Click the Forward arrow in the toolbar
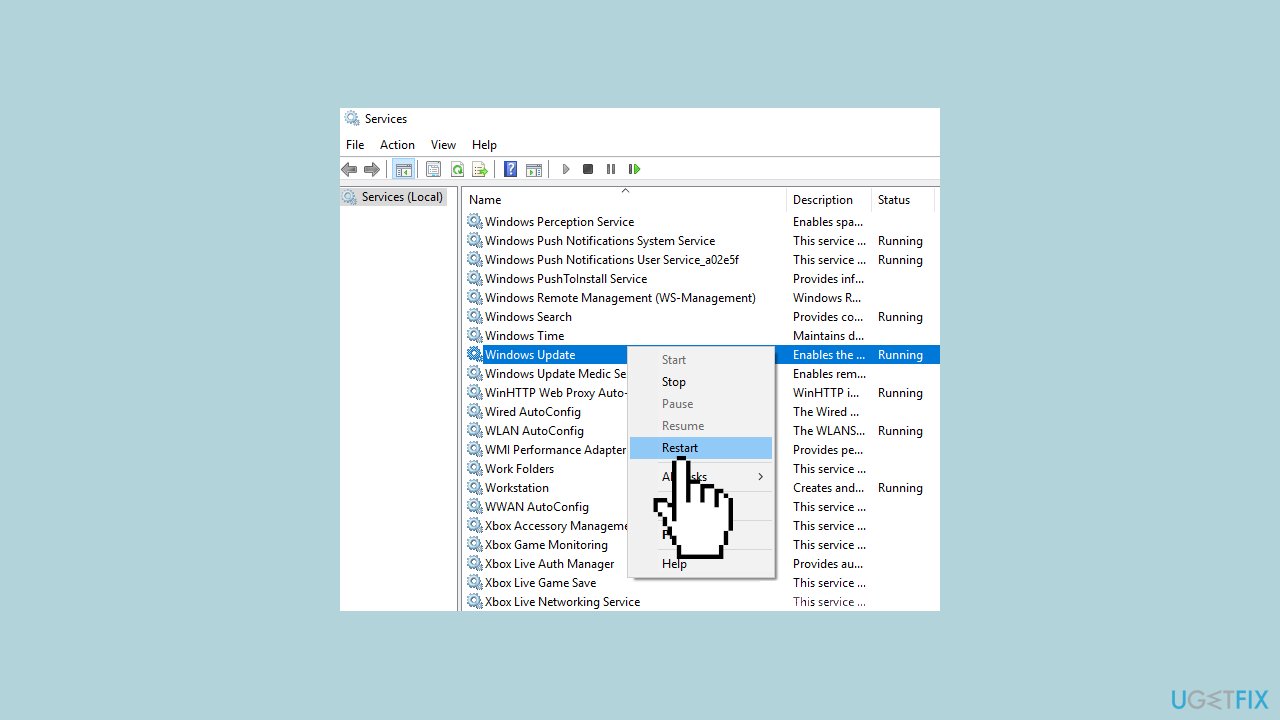Viewport: 1280px width, 720px height. click(x=372, y=170)
